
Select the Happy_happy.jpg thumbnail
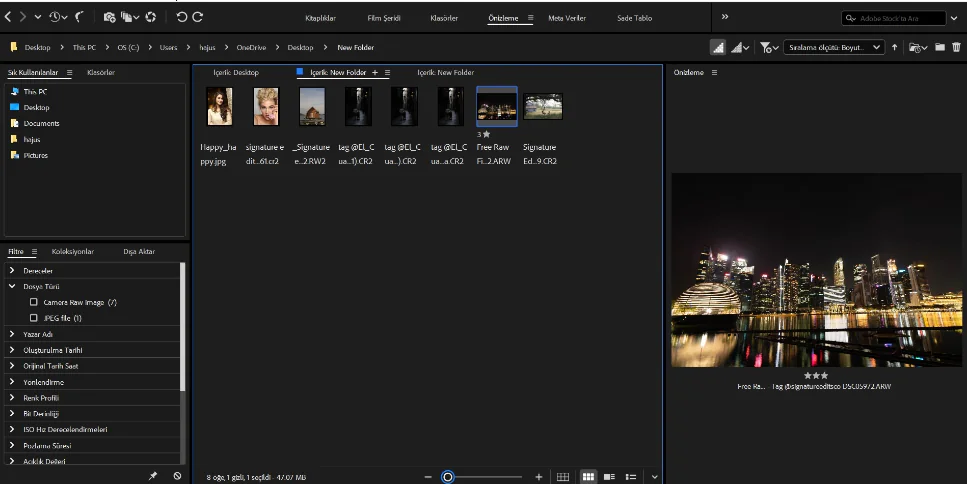[x=220, y=106]
